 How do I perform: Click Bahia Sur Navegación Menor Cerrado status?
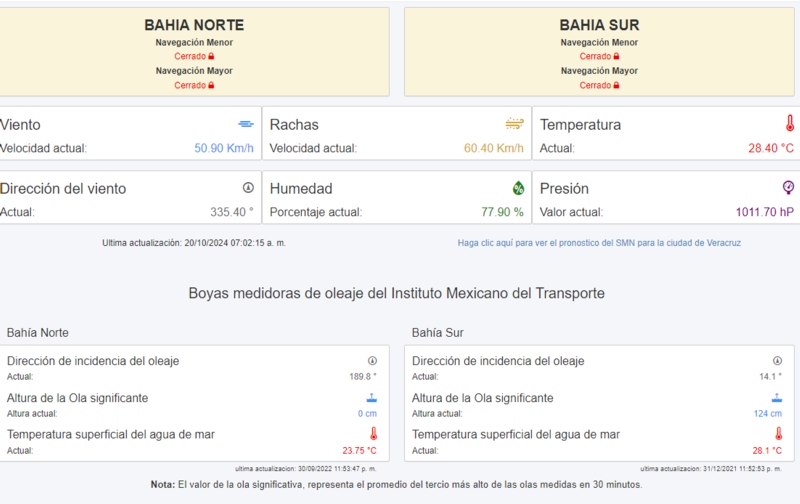click(599, 56)
